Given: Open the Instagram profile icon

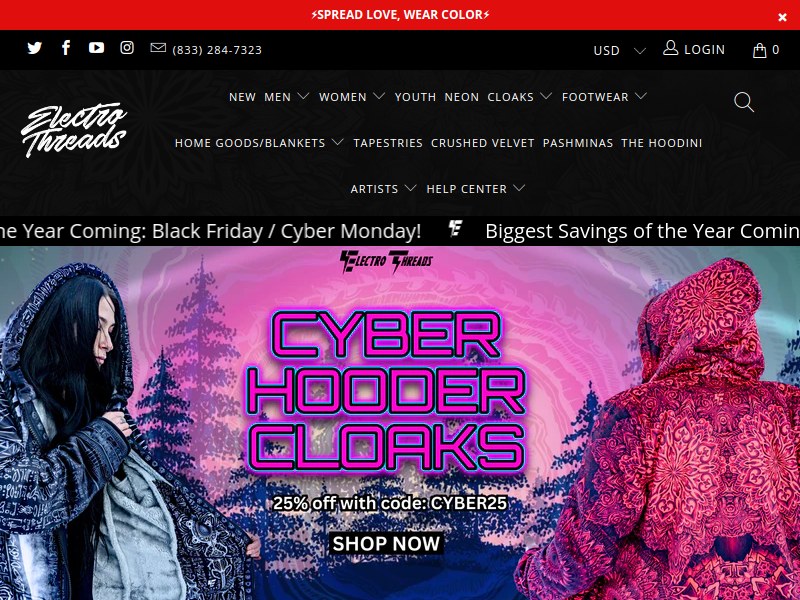Looking at the screenshot, I should [x=127, y=47].
